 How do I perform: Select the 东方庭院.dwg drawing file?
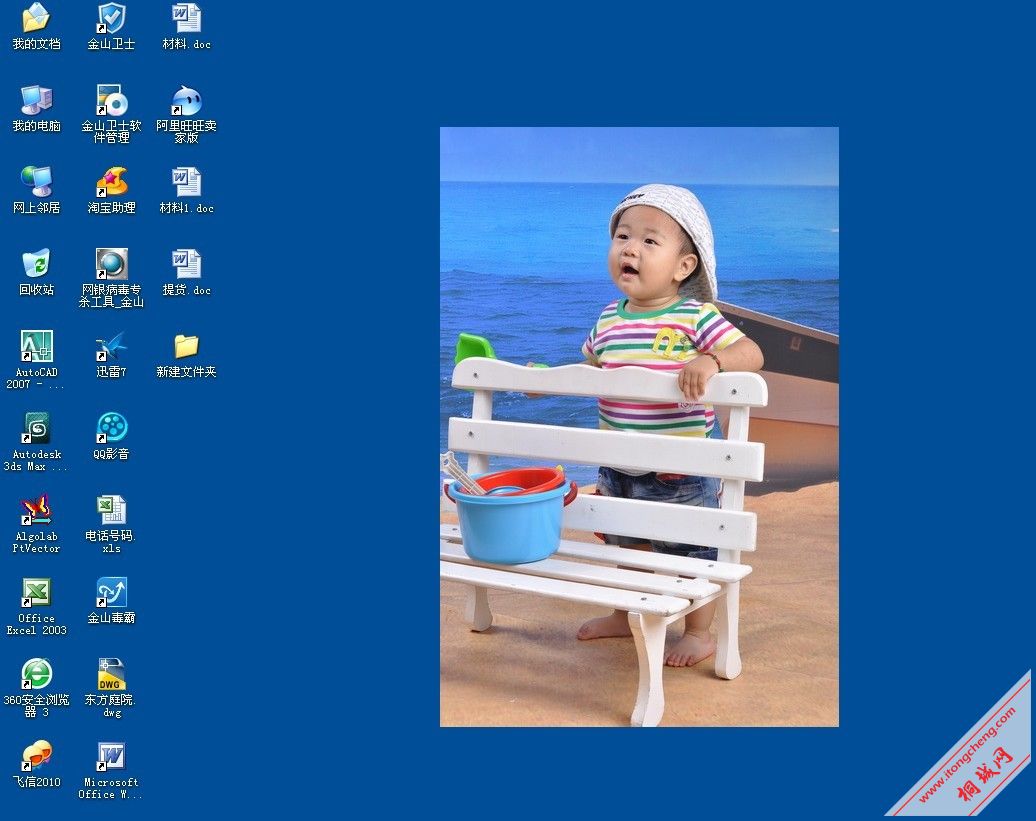[x=111, y=674]
